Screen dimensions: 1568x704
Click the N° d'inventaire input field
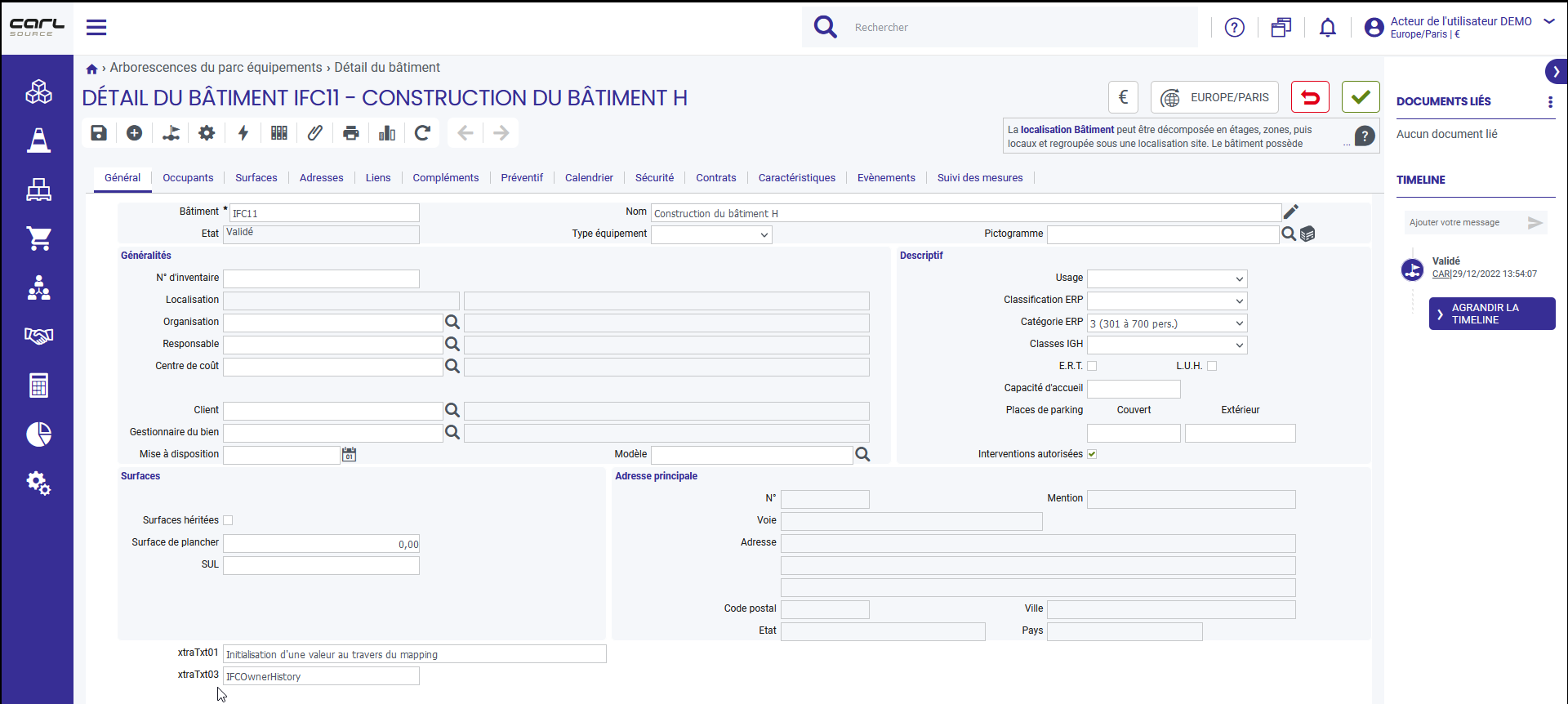coord(322,278)
